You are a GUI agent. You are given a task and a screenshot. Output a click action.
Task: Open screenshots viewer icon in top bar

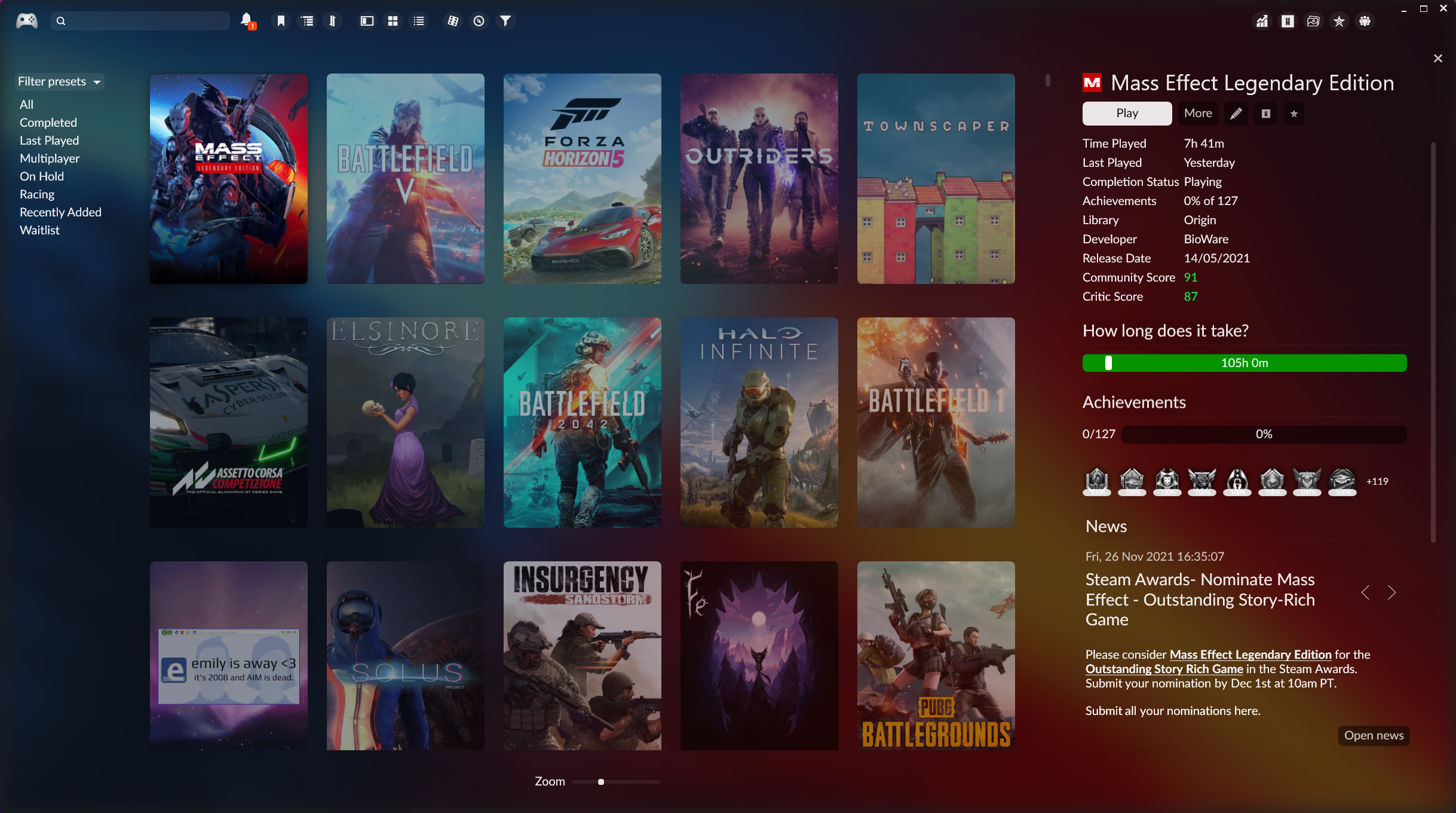pyautogui.click(x=1313, y=22)
